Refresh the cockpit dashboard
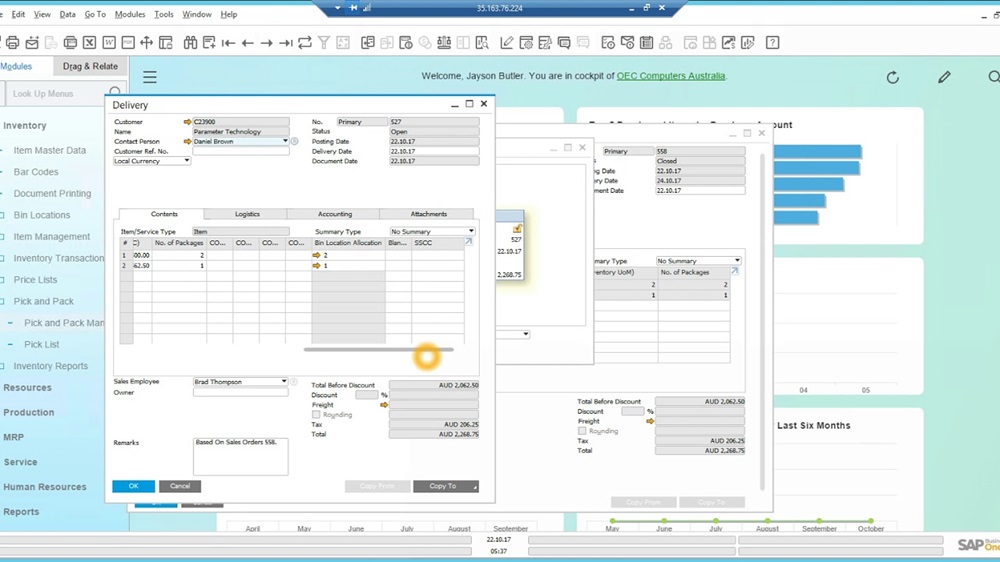This screenshot has height=562, width=1000. [893, 77]
